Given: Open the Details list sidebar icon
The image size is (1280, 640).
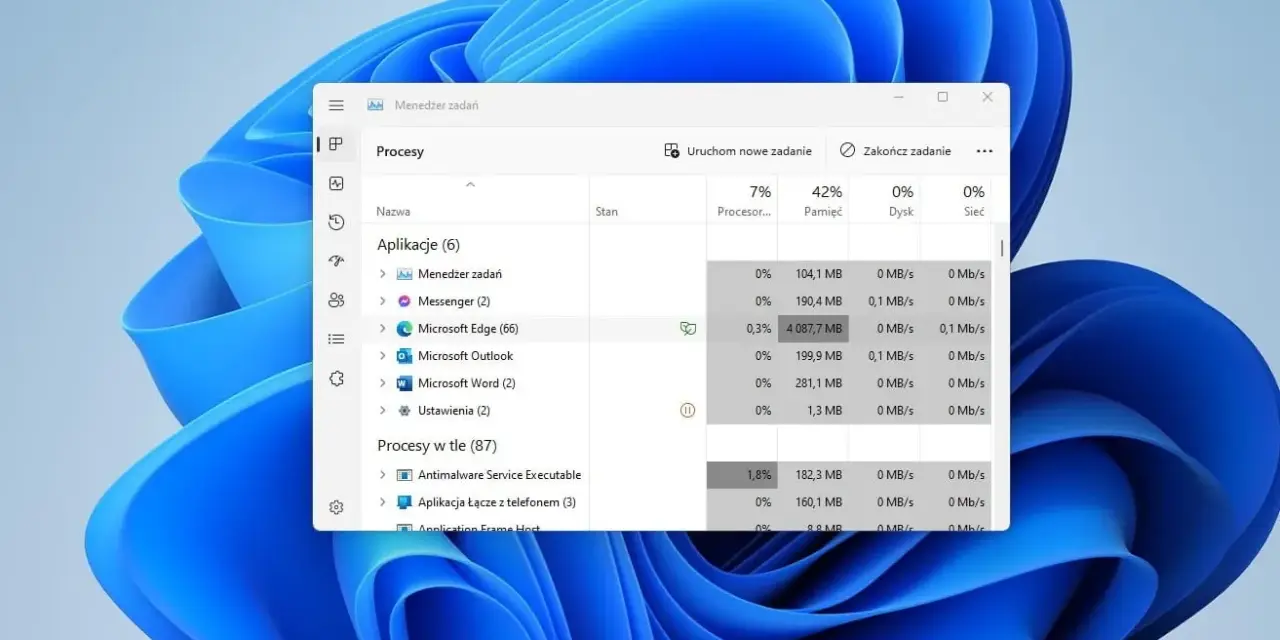Looking at the screenshot, I should 336,339.
